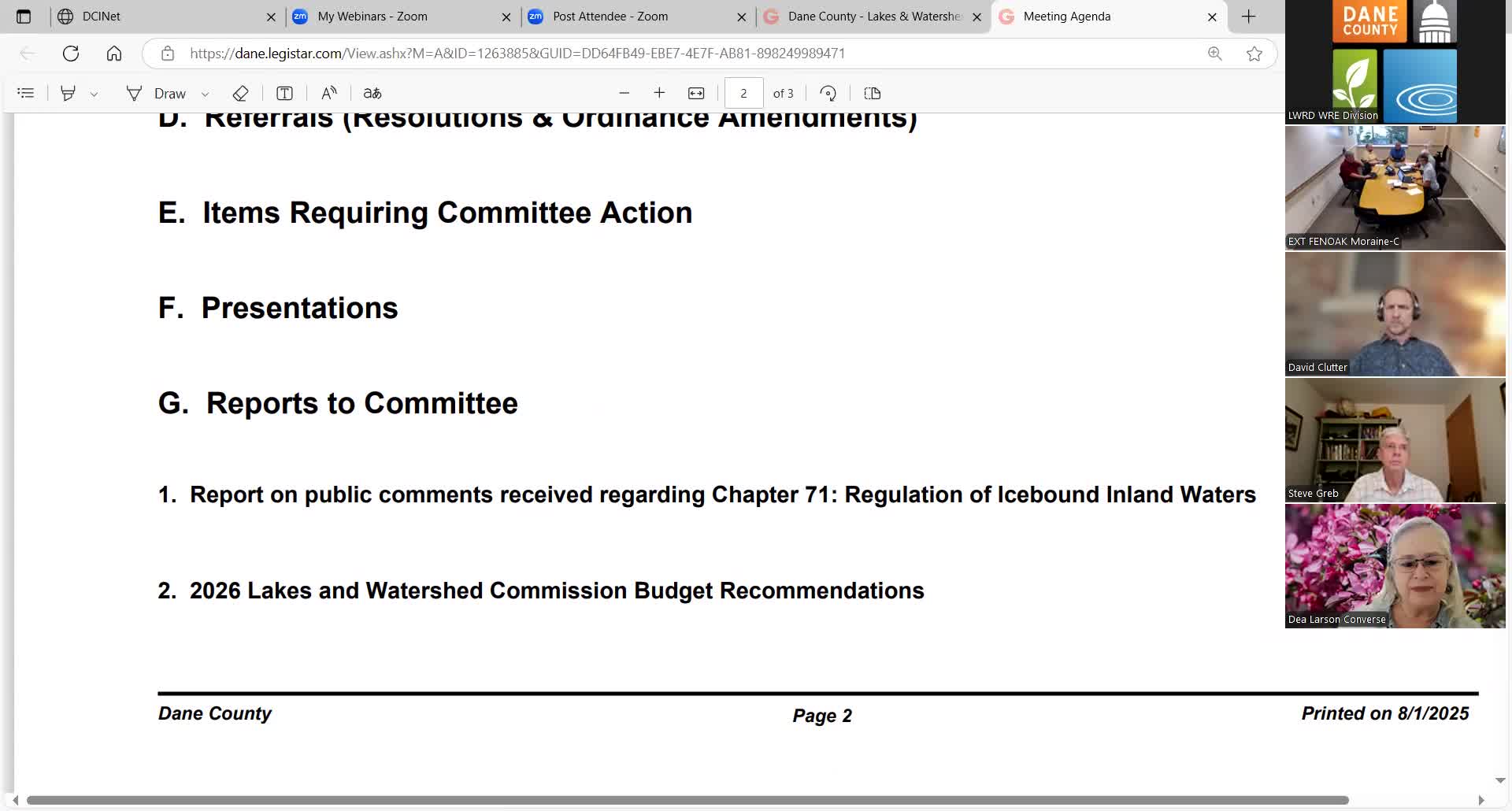Close the My Webinars - Zoom tab

click(x=506, y=17)
